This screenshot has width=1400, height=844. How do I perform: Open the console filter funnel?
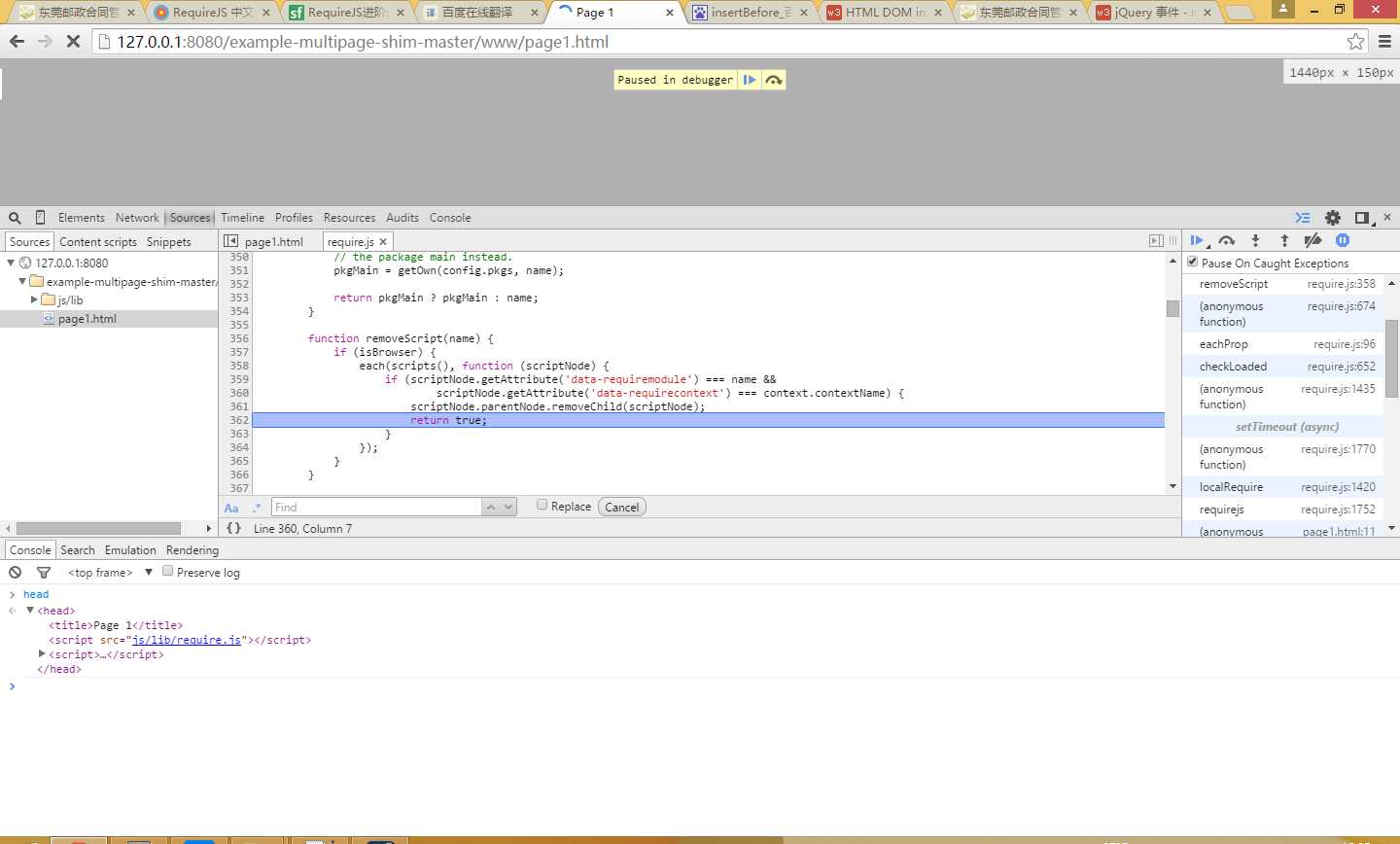pos(44,573)
